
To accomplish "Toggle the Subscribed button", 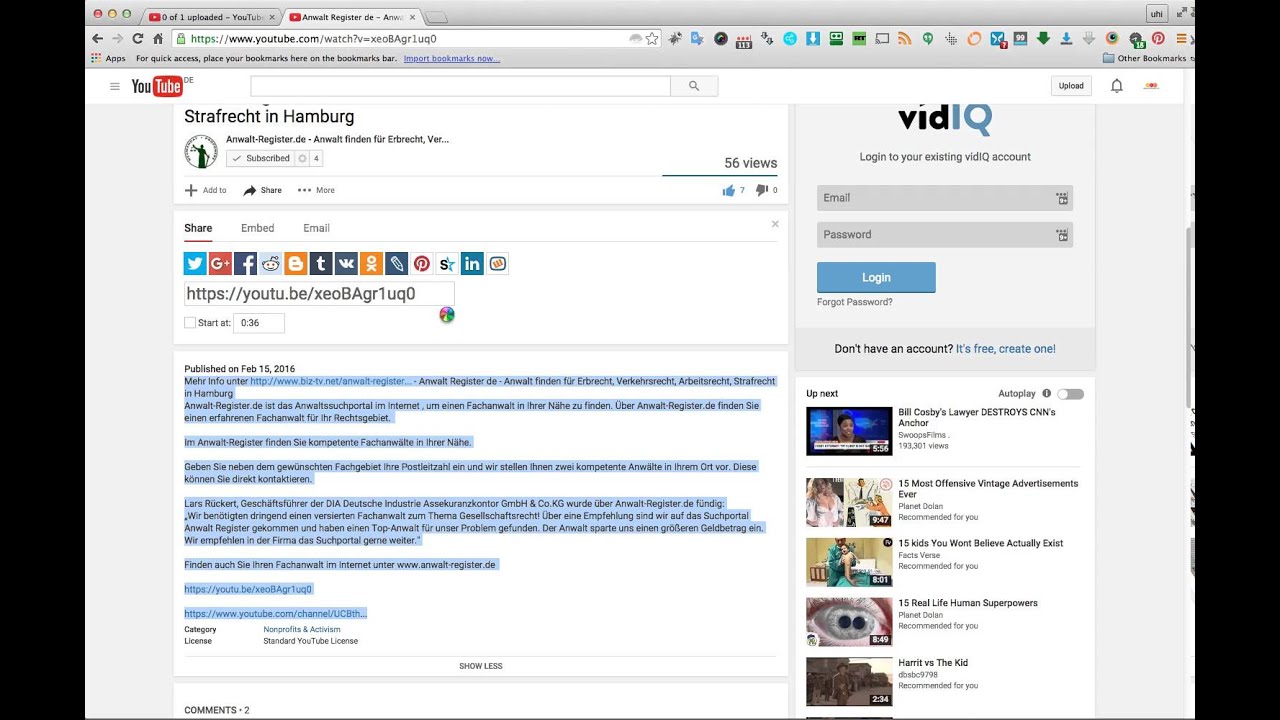I will [260, 158].
